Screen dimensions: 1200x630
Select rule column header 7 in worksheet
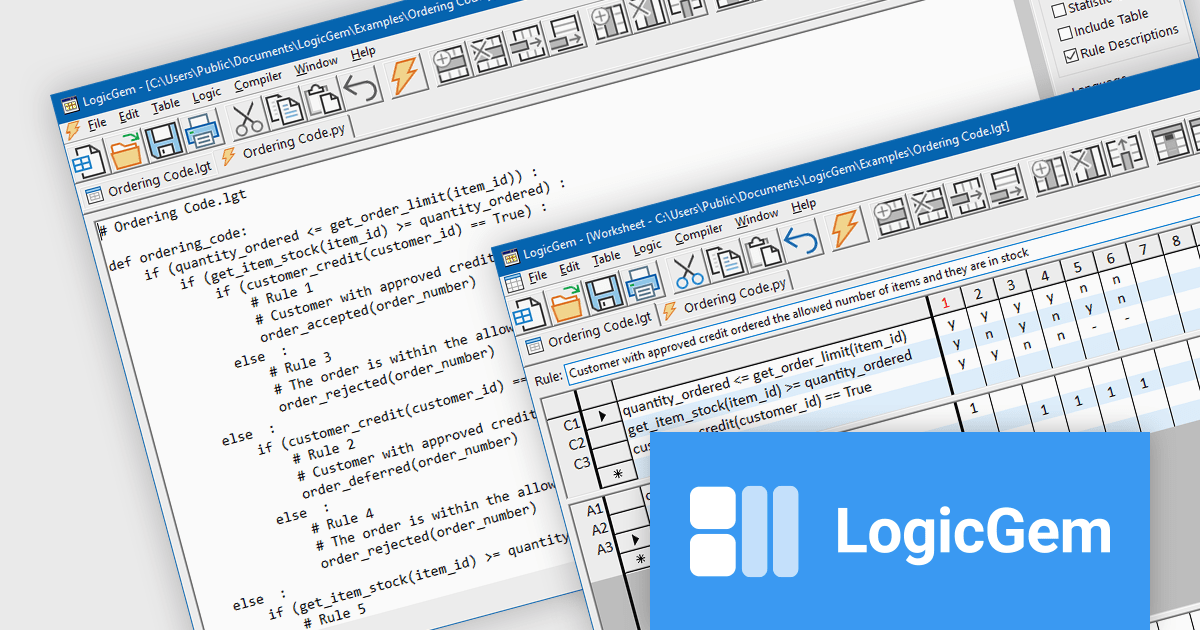tap(1143, 247)
